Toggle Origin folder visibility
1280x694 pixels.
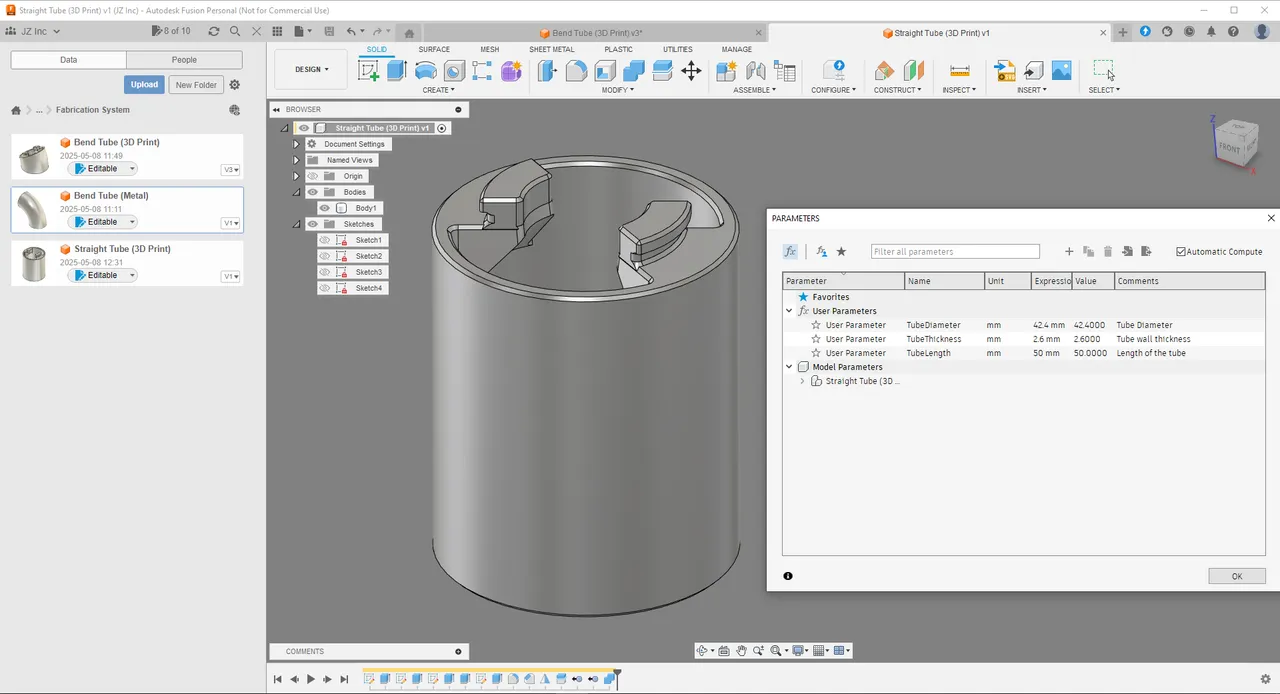[x=312, y=176]
